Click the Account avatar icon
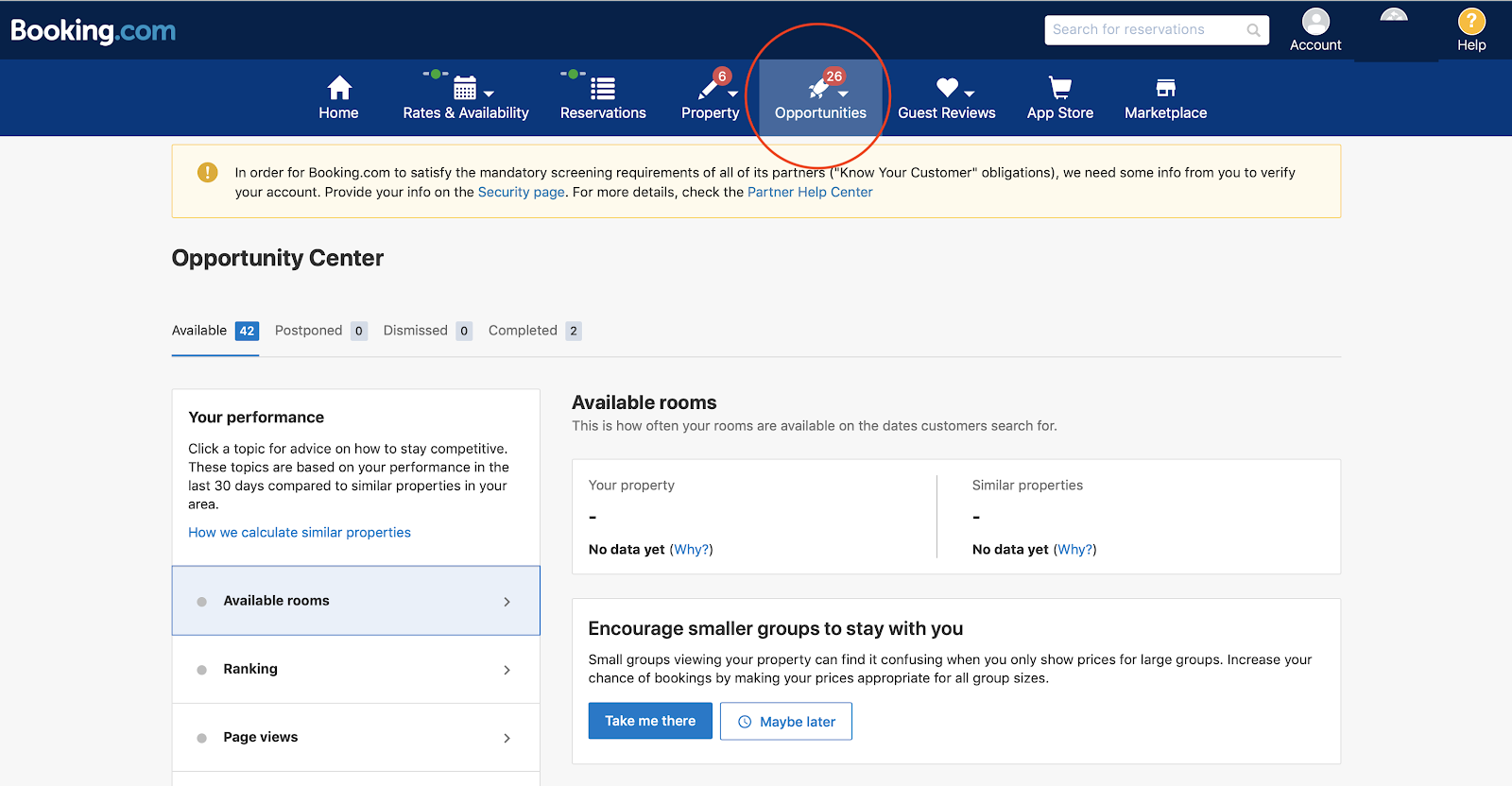 pos(1315,21)
